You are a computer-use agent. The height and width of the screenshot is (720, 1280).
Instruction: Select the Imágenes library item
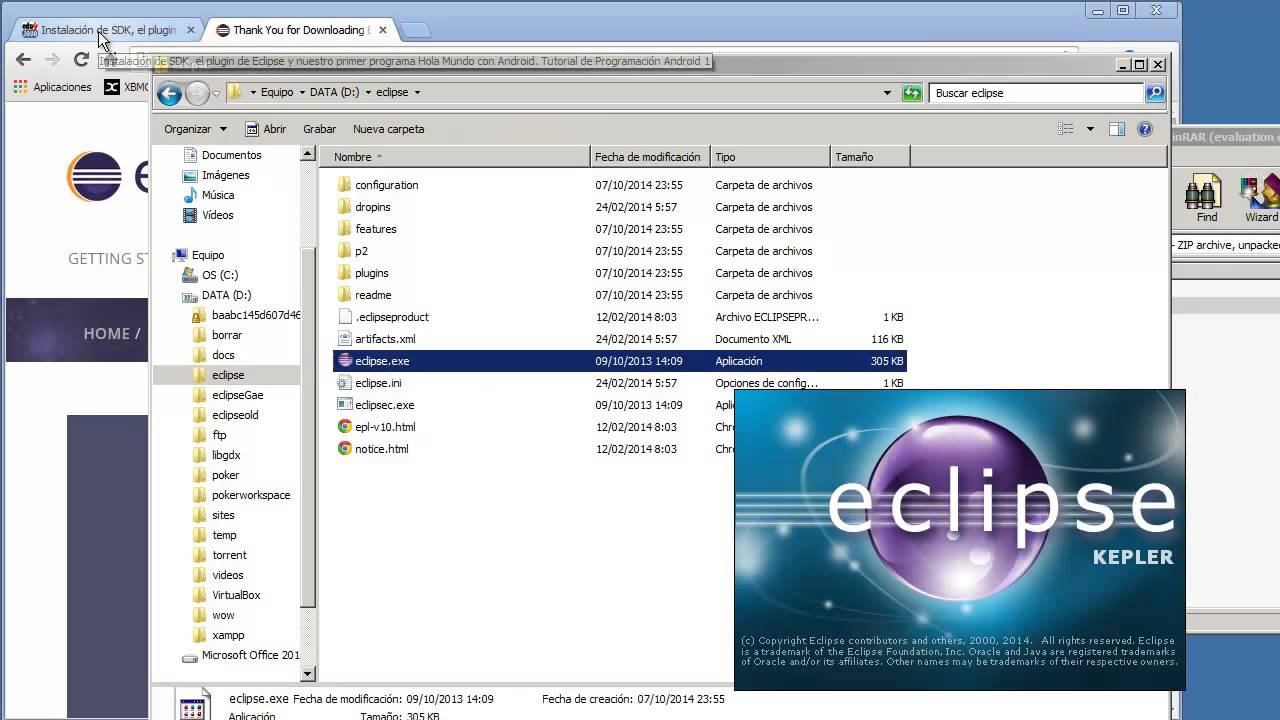(216, 175)
